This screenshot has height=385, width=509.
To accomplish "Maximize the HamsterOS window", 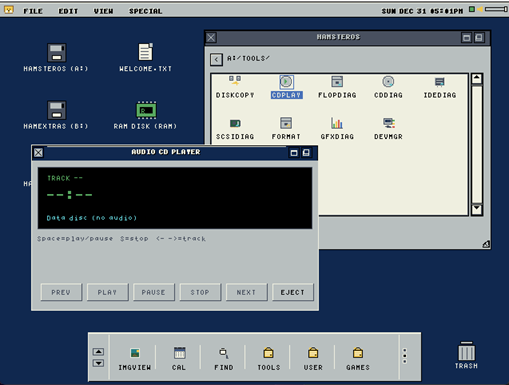I will [467, 37].
